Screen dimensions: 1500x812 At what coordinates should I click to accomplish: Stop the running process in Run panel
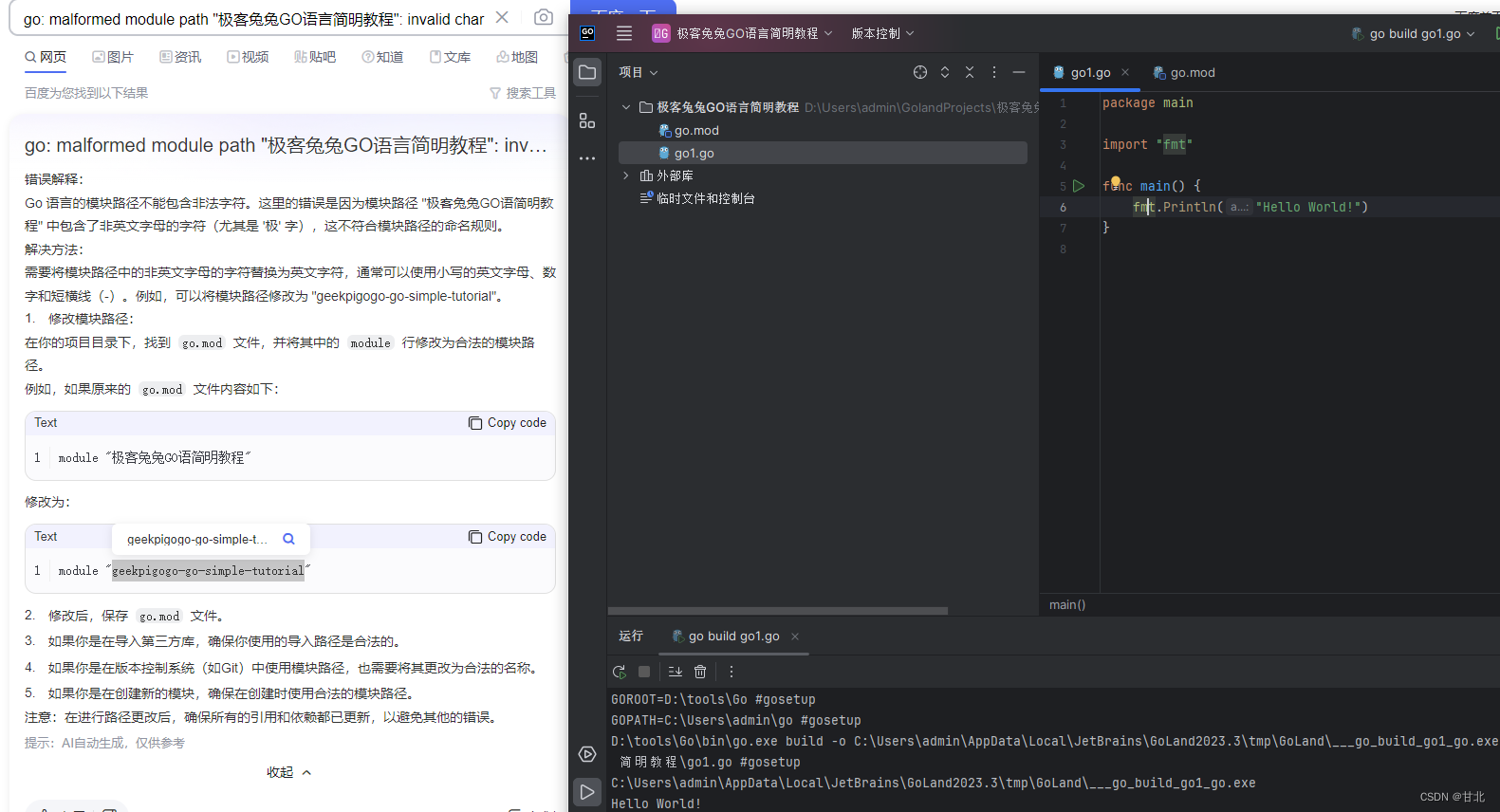pyautogui.click(x=644, y=672)
